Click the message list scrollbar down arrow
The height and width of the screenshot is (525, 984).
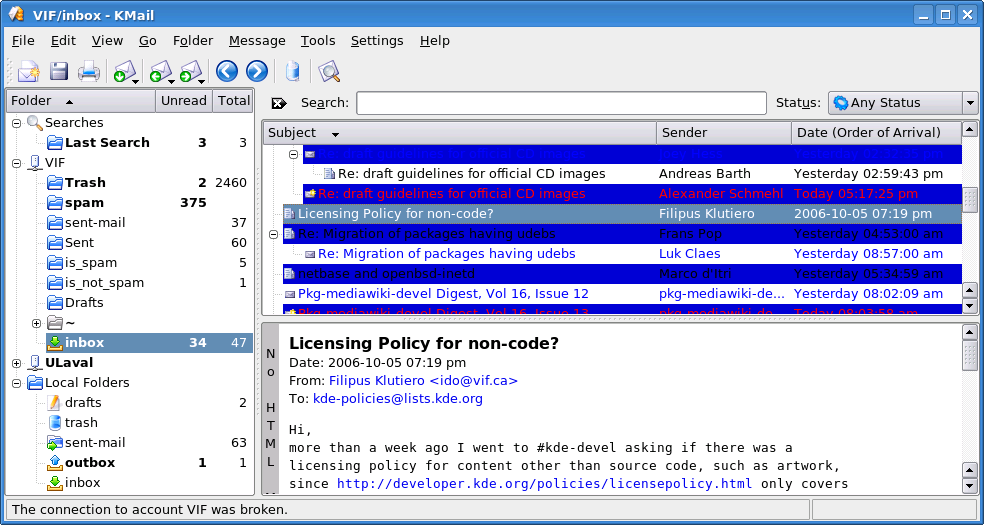[970, 307]
